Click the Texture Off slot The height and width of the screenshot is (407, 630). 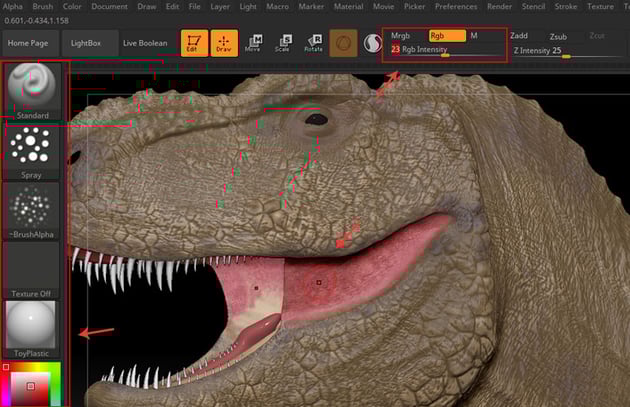tap(31, 268)
